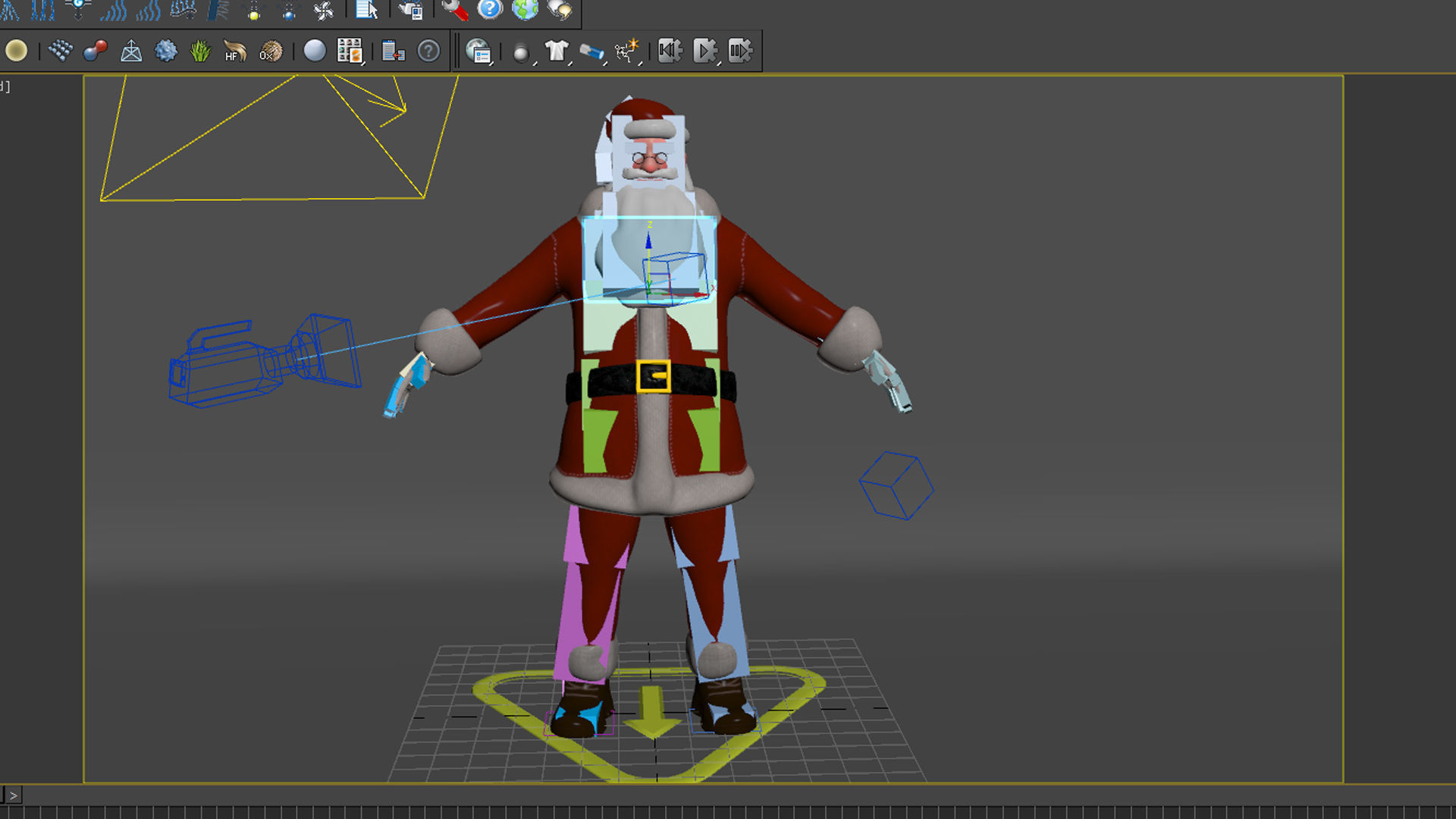Click the document with cursor icon
This screenshot has width=1456, height=819.
367,9
